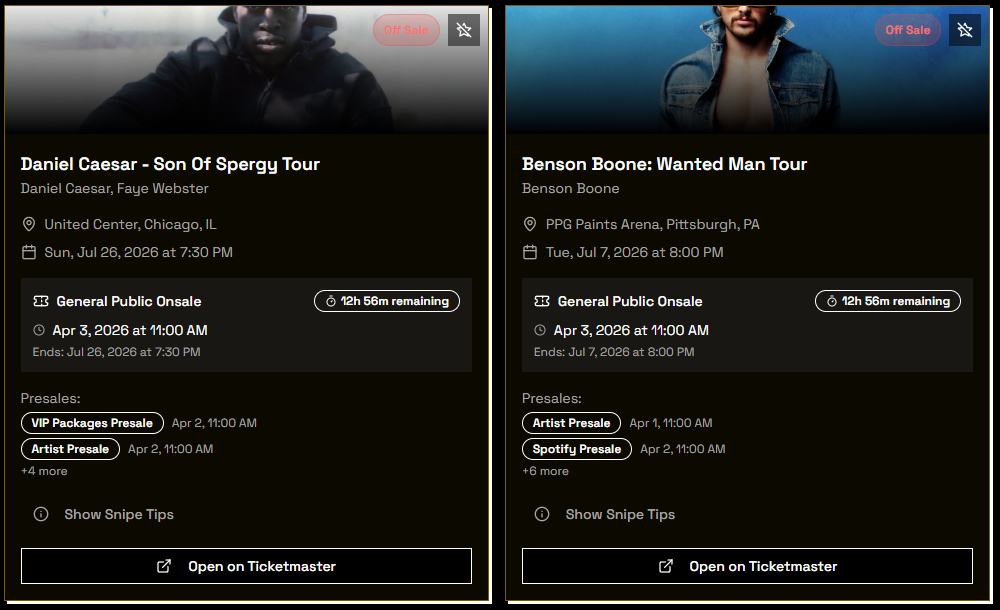Click the calendar icon beside Sun, Jul 26 date
The image size is (1000, 610).
pos(29,252)
